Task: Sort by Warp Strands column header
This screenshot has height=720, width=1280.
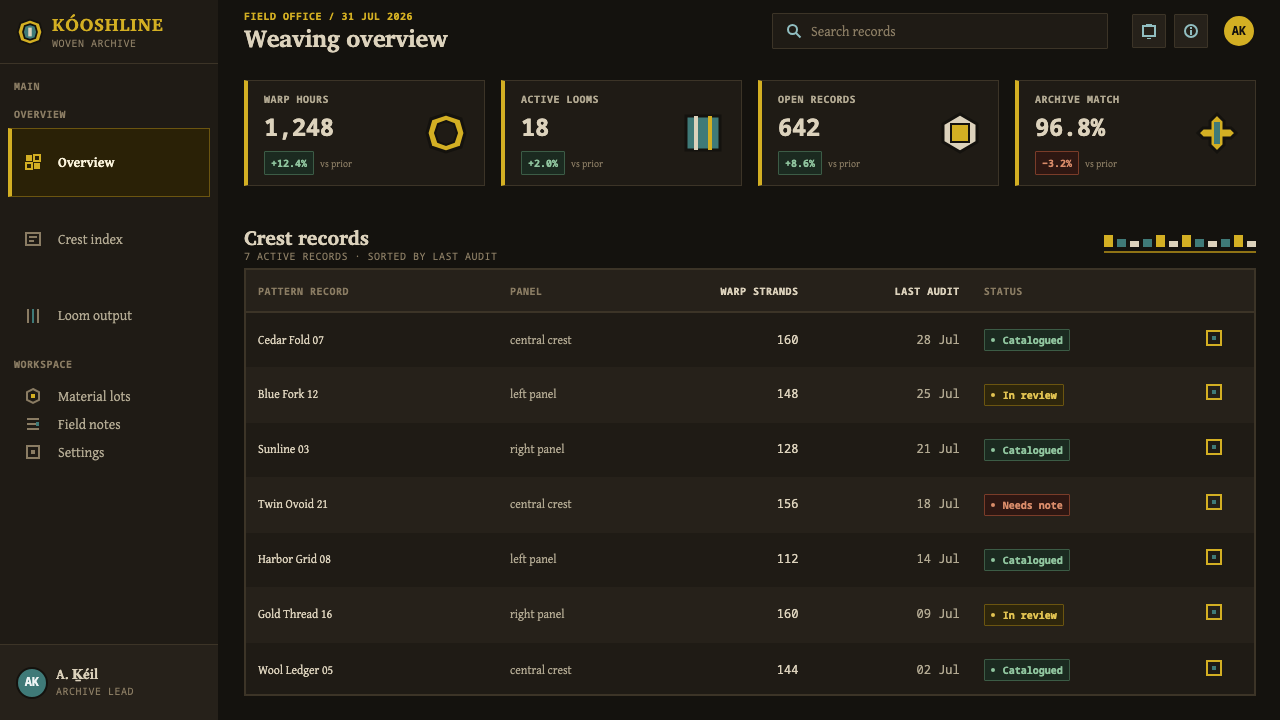Action: click(759, 292)
